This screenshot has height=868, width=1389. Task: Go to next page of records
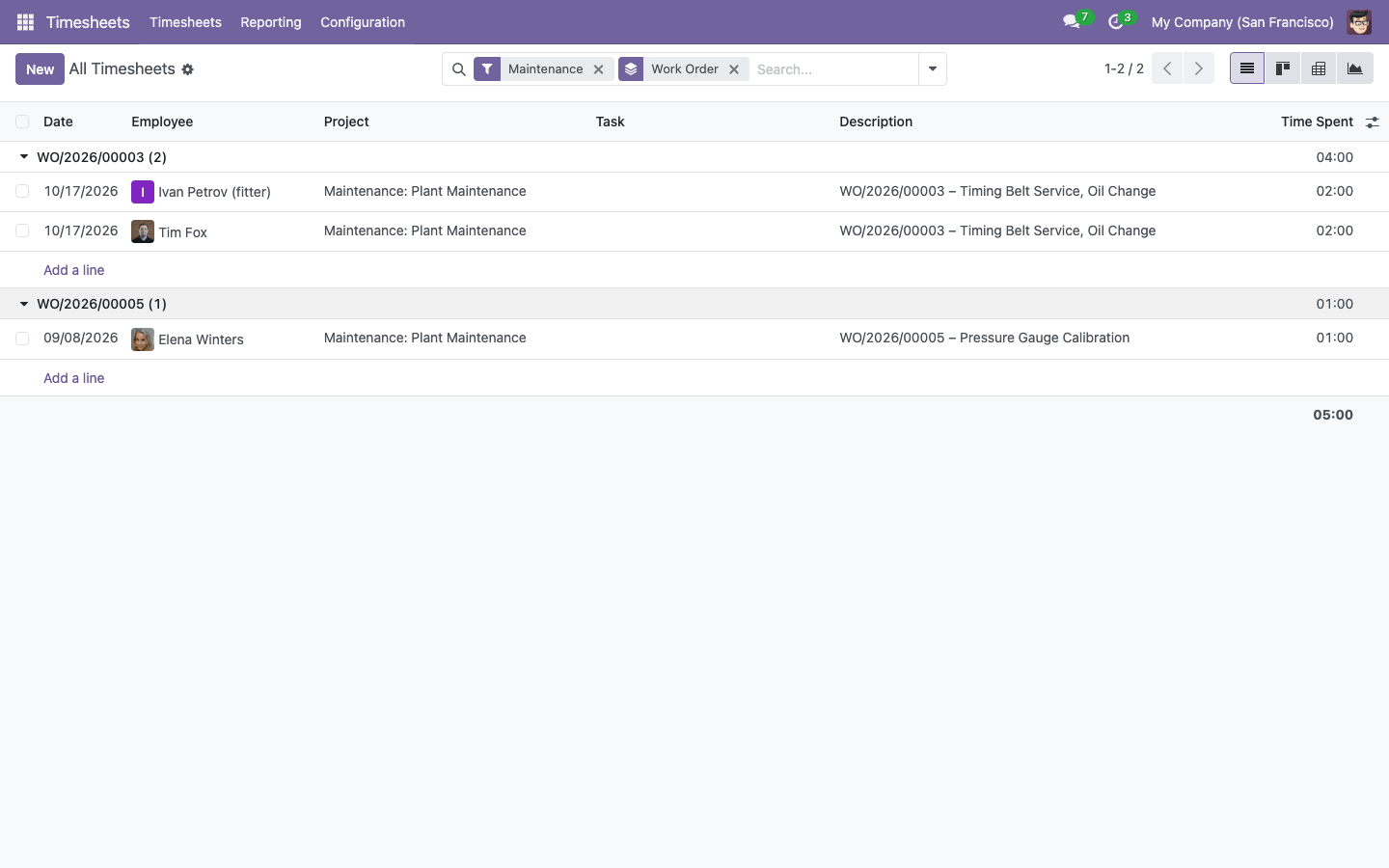coord(1199,68)
